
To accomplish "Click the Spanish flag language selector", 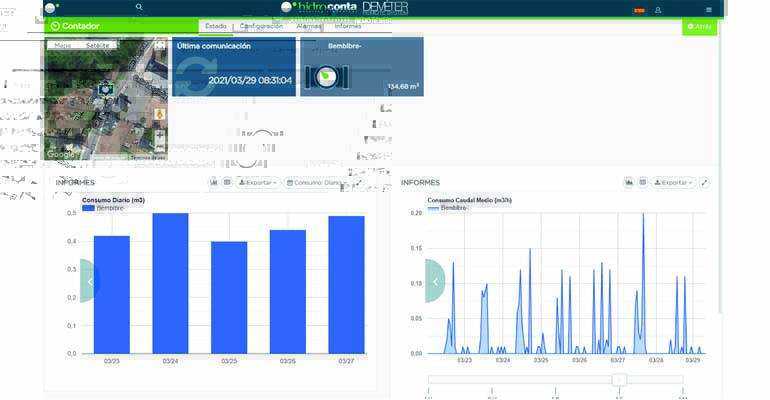I will tap(639, 10).
